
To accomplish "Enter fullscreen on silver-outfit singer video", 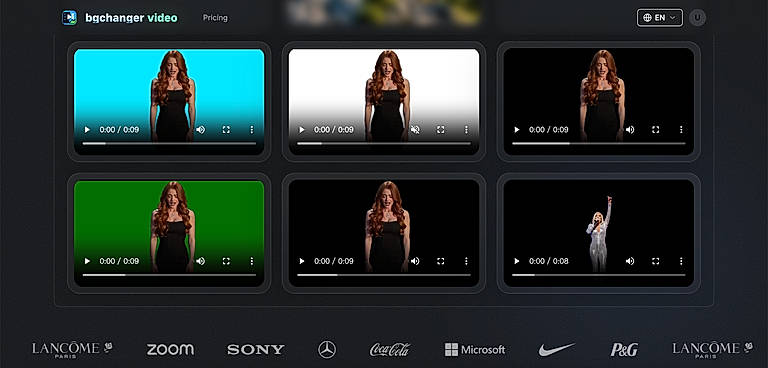I will pos(655,261).
